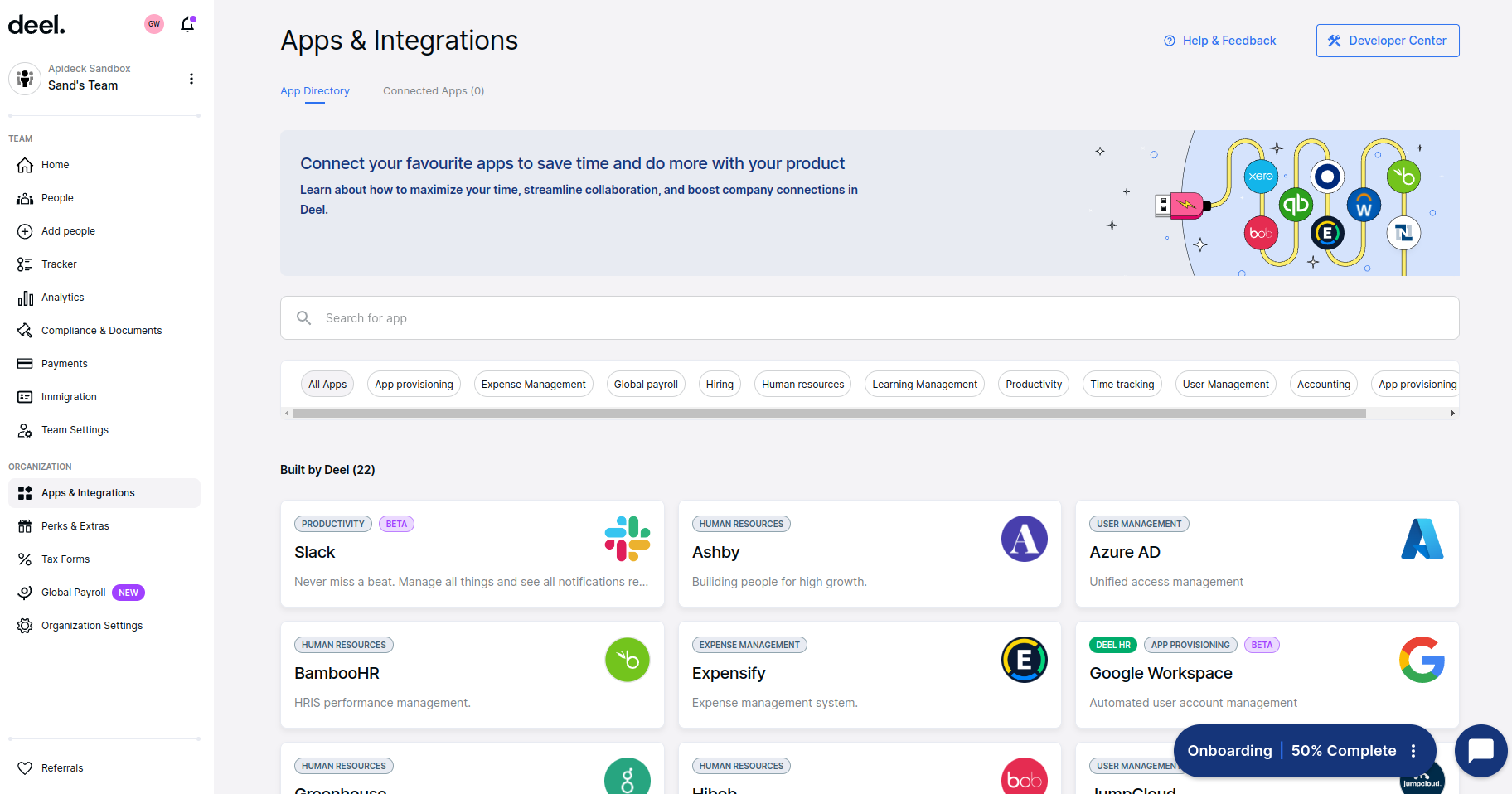Click the Tax Forms percent icon
This screenshot has height=794, width=1512.
pos(25,559)
